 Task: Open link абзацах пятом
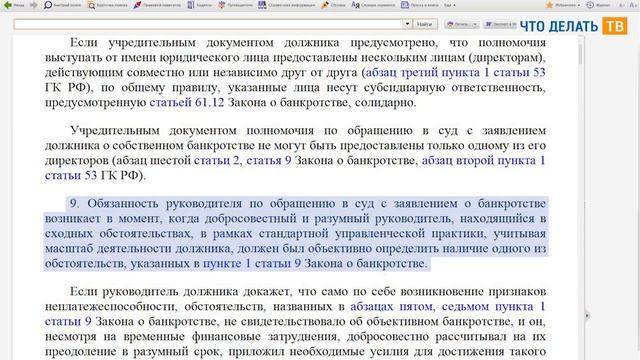tap(391, 306)
